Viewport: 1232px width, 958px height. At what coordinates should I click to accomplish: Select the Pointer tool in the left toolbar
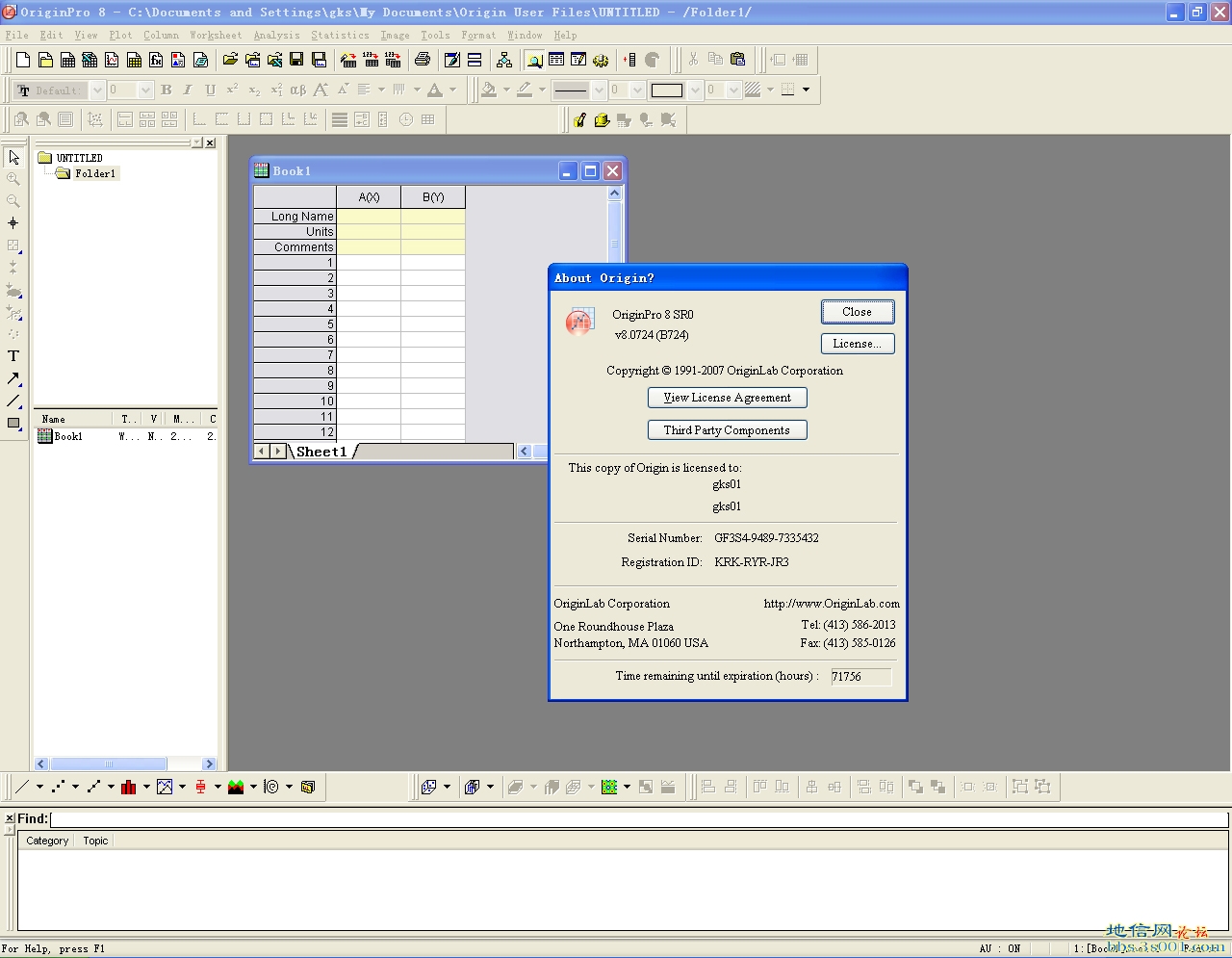click(13, 157)
